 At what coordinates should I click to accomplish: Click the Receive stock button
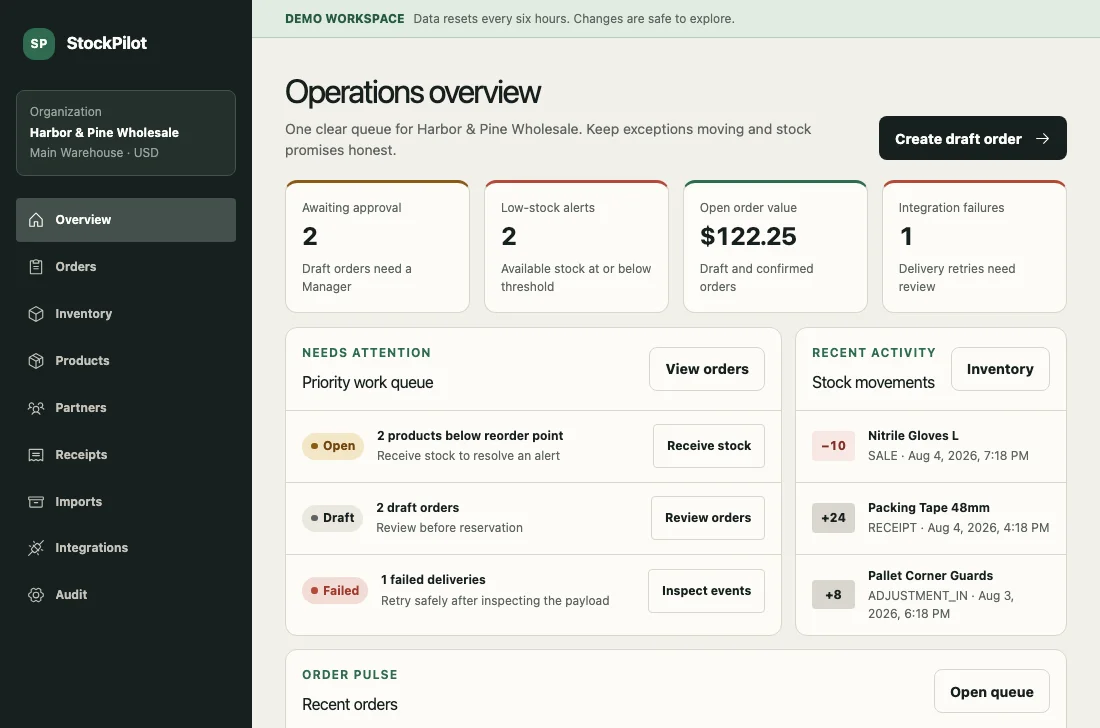(x=709, y=446)
